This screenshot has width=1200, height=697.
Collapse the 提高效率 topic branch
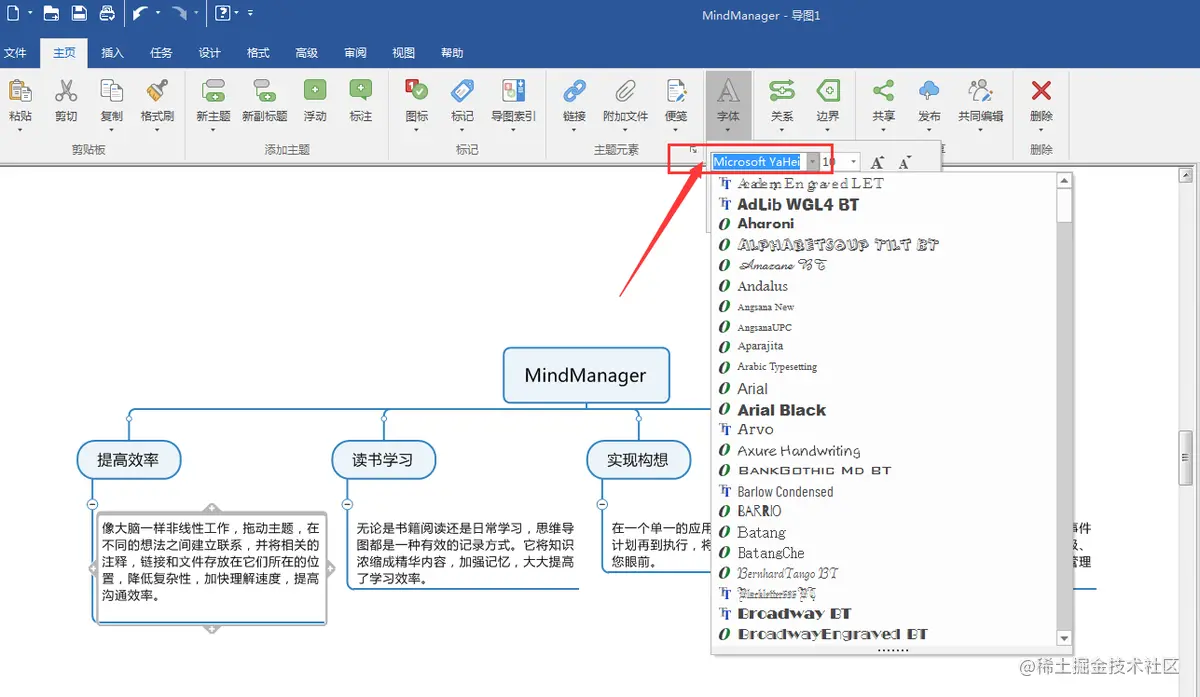point(92,504)
